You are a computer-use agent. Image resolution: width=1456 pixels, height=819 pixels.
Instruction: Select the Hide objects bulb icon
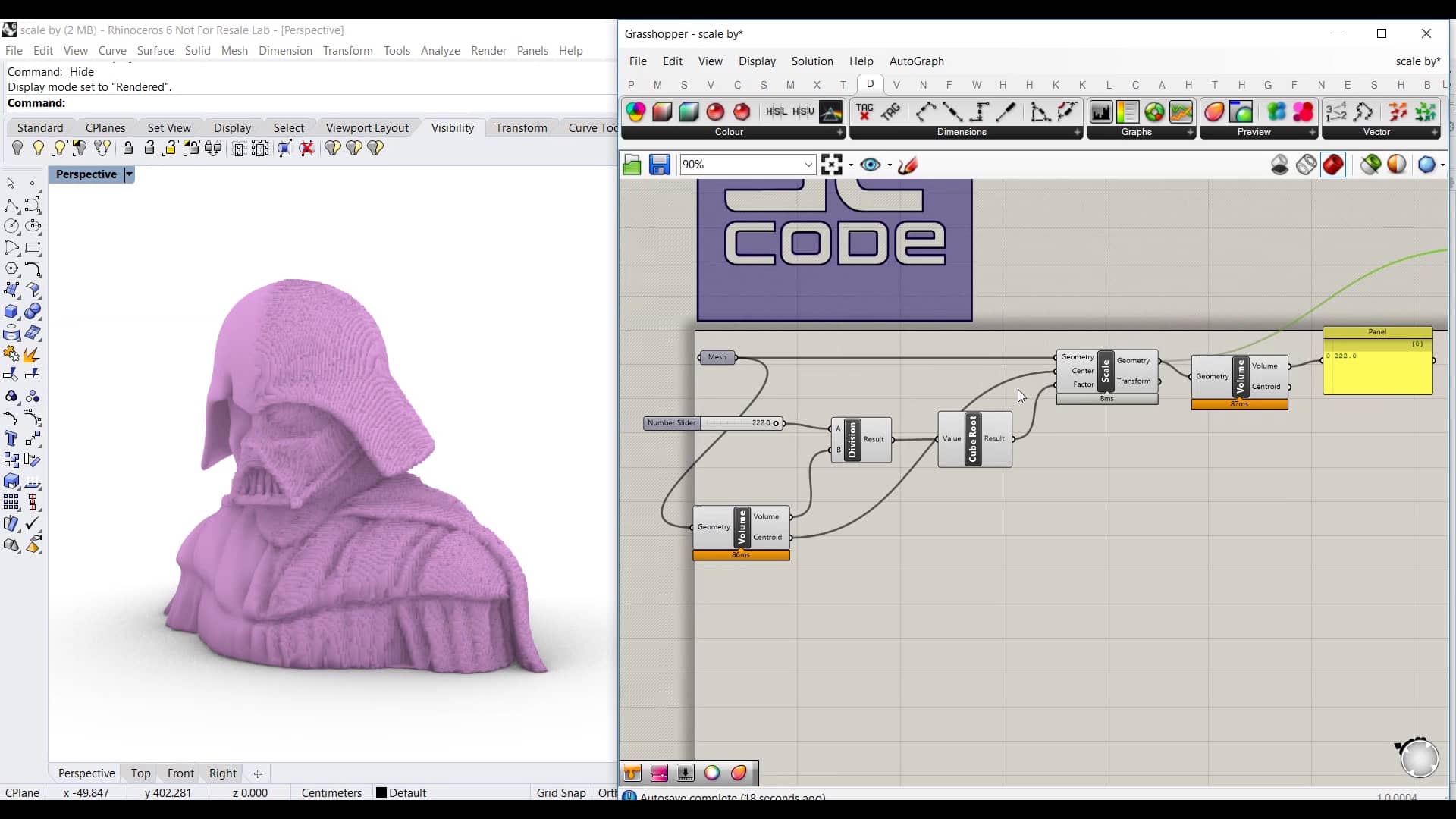coord(17,149)
